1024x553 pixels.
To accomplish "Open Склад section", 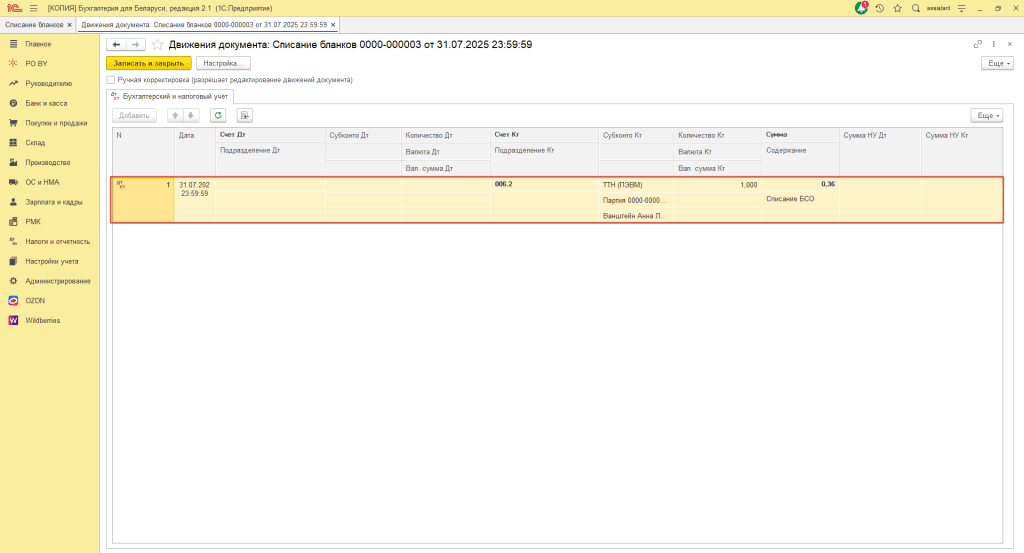I will pos(35,142).
